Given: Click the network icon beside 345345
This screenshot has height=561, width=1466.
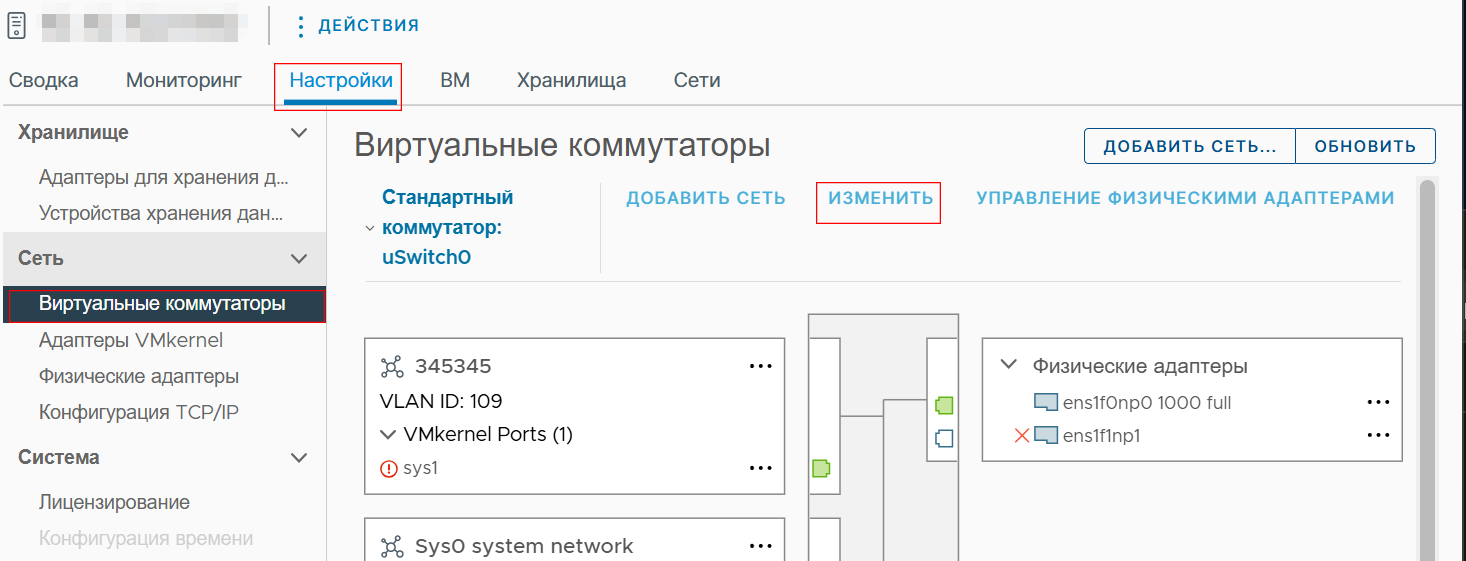Looking at the screenshot, I should 391,367.
